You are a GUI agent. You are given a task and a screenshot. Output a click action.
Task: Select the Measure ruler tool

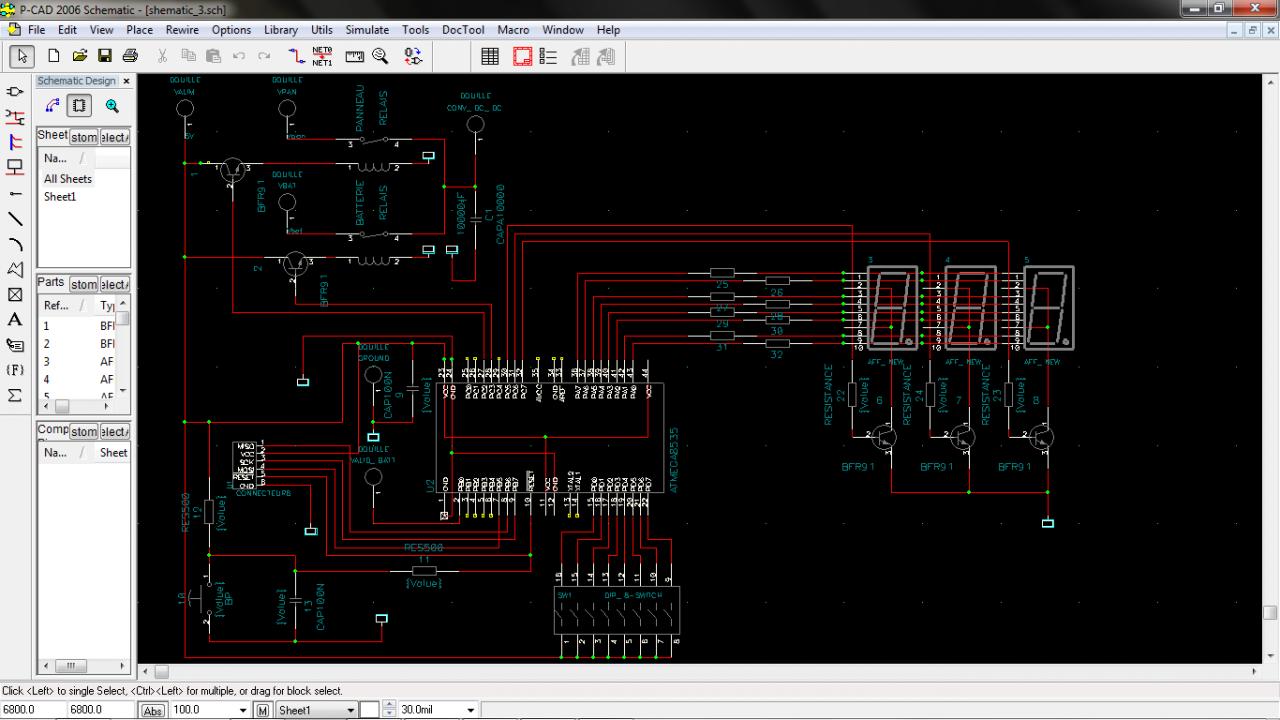coord(355,57)
